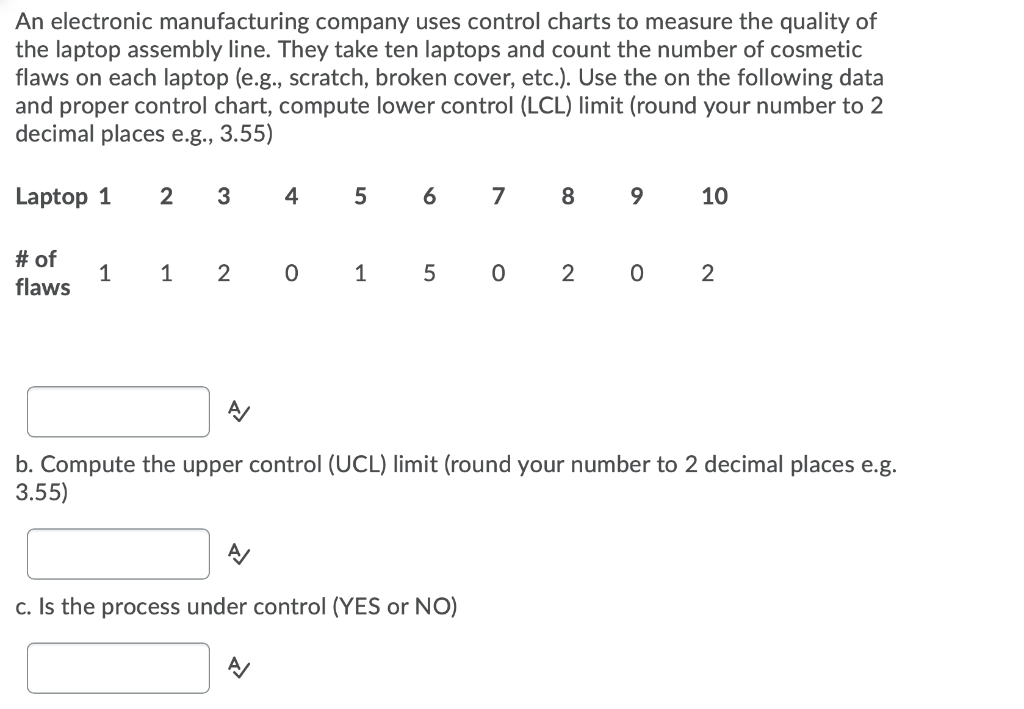
Task: Click the A-checkmark icon beside UCL answer box
Action: [x=238, y=553]
